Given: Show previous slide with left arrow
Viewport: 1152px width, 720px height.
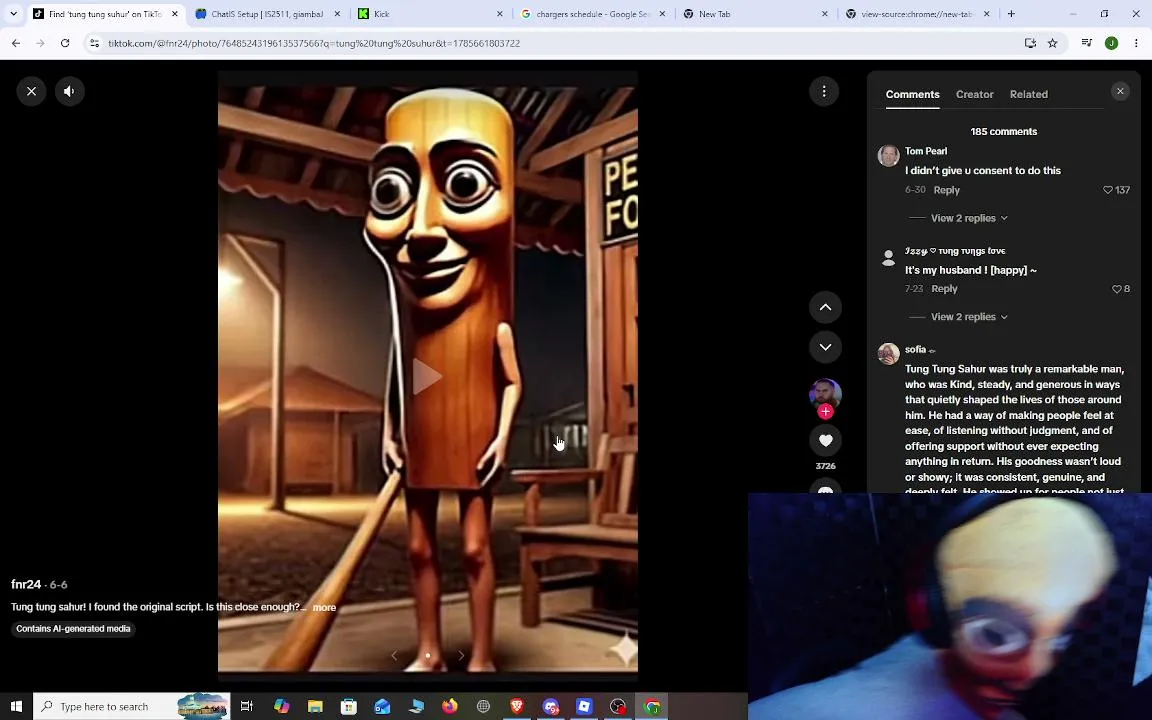Looking at the screenshot, I should tap(395, 655).
